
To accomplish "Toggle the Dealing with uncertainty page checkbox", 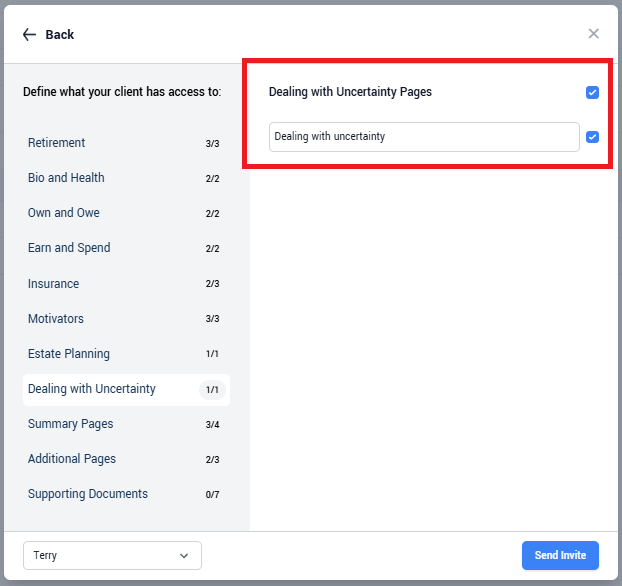I will click(592, 137).
